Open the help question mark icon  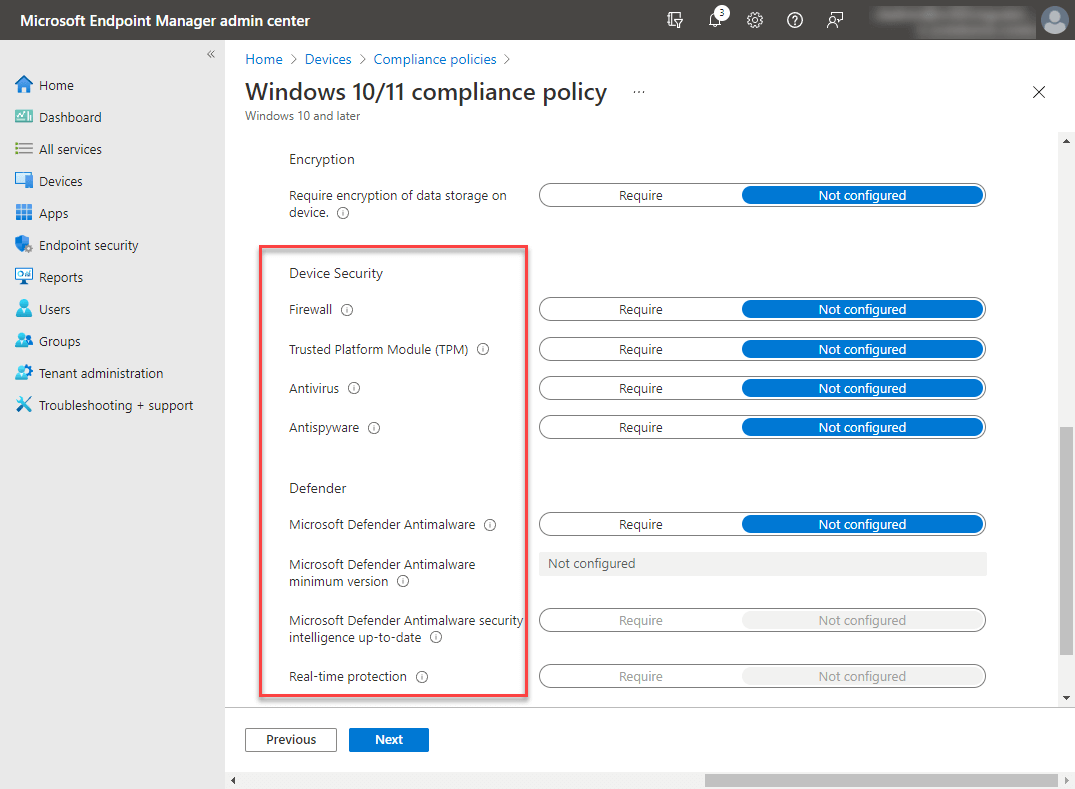(795, 19)
